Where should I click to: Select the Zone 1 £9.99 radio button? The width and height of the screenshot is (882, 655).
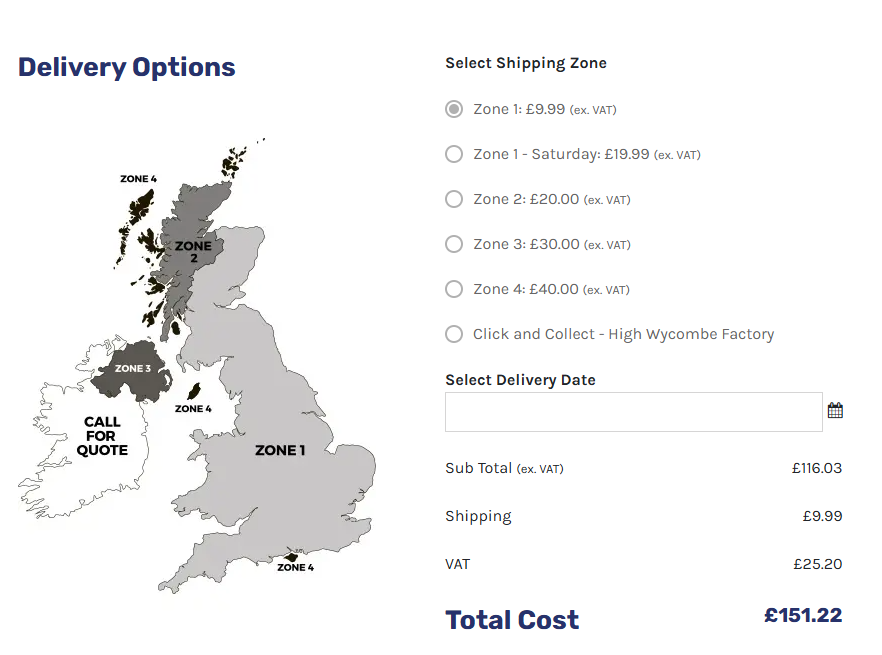(x=454, y=109)
